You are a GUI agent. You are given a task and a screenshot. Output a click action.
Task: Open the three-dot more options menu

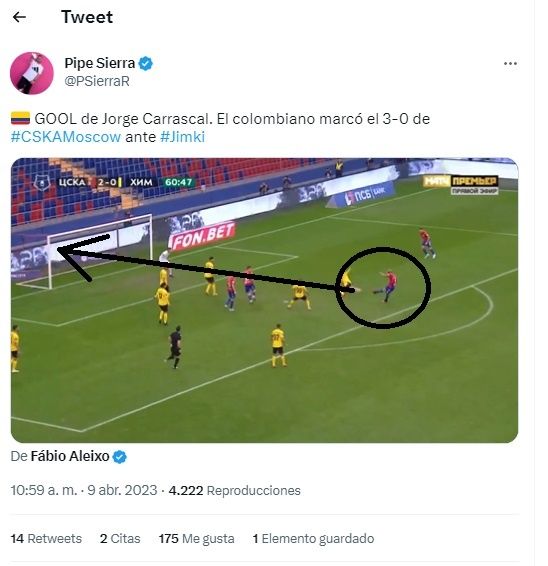tap(510, 64)
